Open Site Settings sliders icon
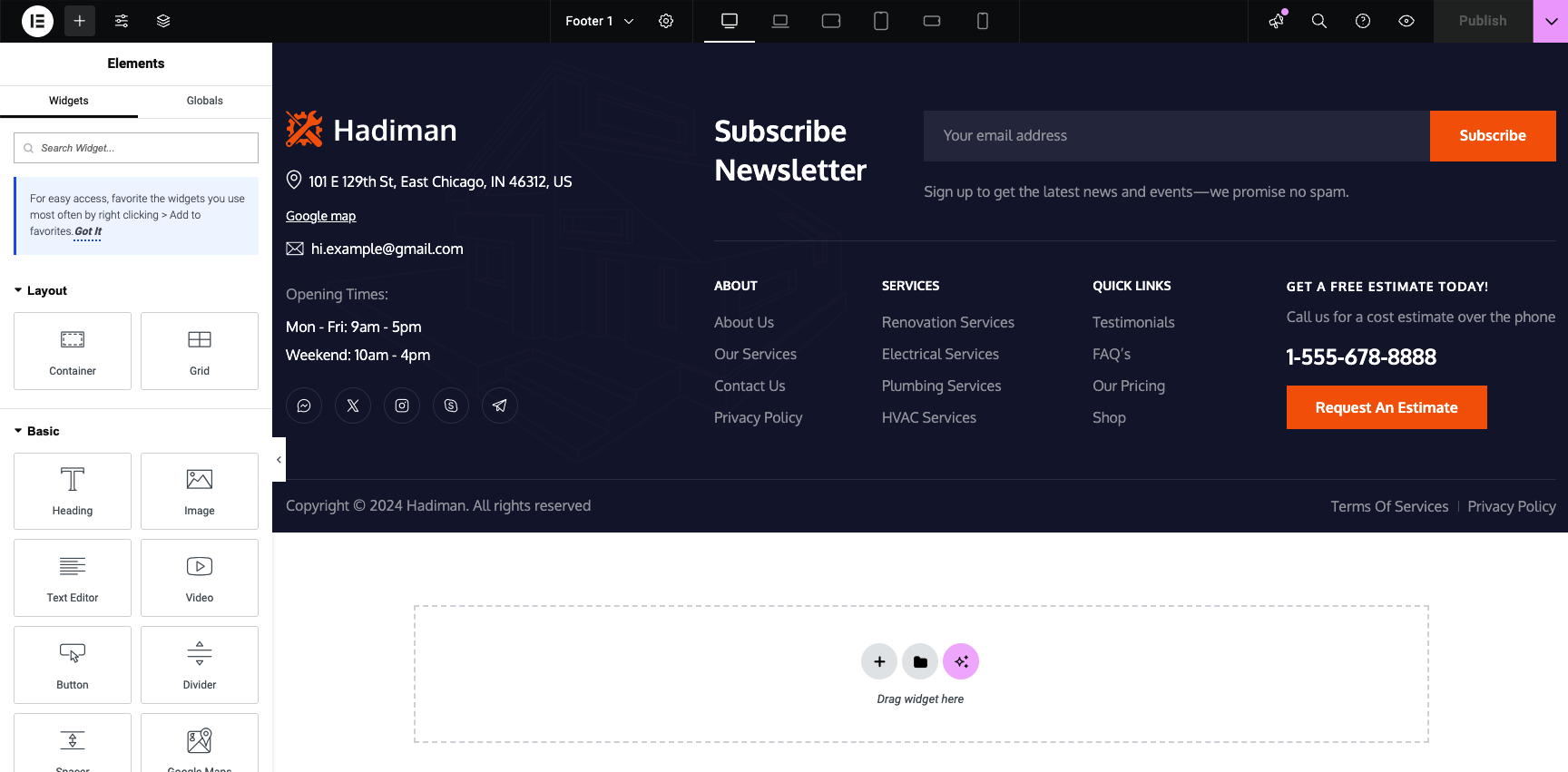This screenshot has width=1568, height=772. (122, 21)
